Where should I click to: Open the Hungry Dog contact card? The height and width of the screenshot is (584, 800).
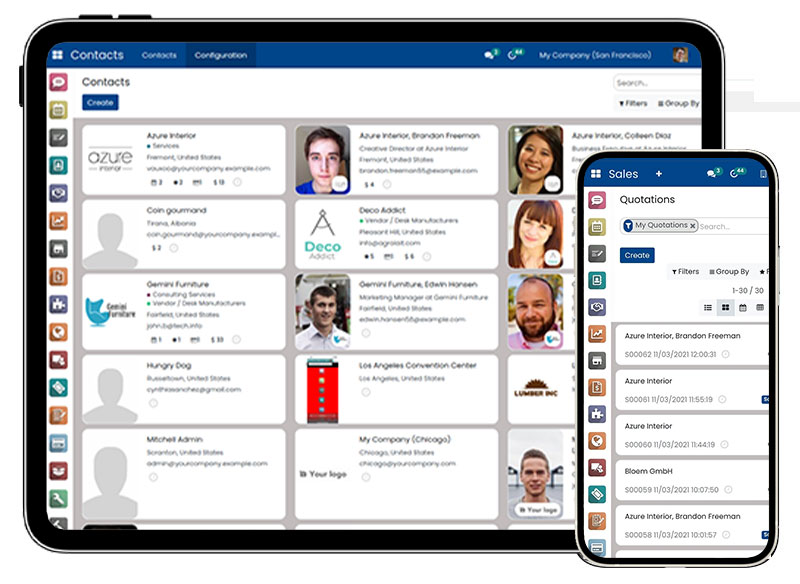[x=184, y=389]
